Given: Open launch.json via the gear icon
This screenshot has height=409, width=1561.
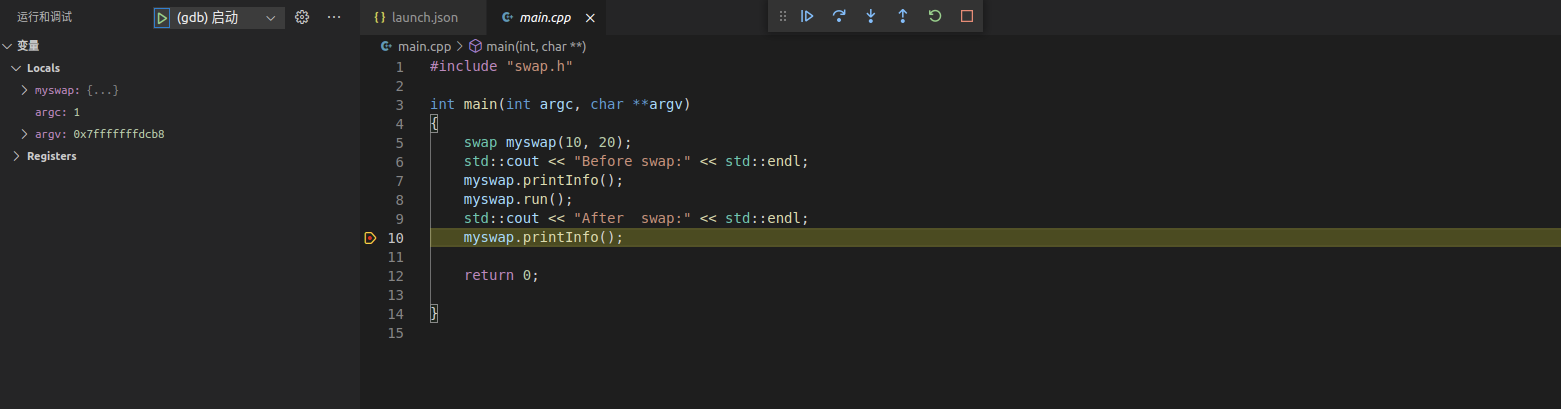Looking at the screenshot, I should click(x=302, y=18).
